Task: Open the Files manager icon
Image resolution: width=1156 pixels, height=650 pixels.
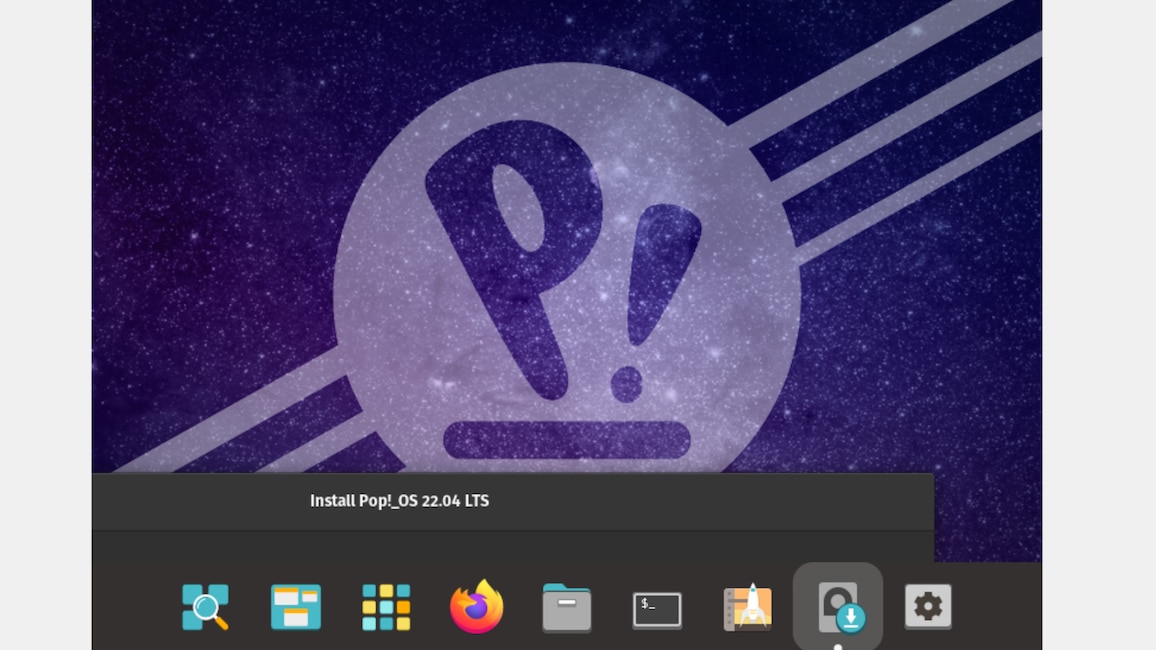Action: (x=566, y=606)
